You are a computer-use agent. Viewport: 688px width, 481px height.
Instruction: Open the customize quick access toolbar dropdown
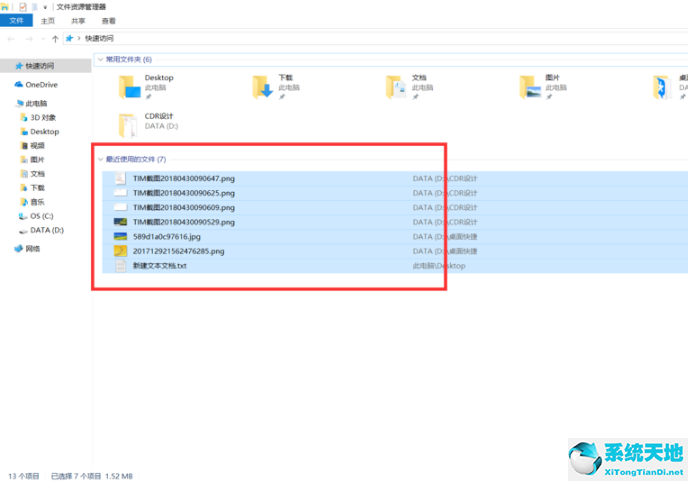click(x=45, y=7)
